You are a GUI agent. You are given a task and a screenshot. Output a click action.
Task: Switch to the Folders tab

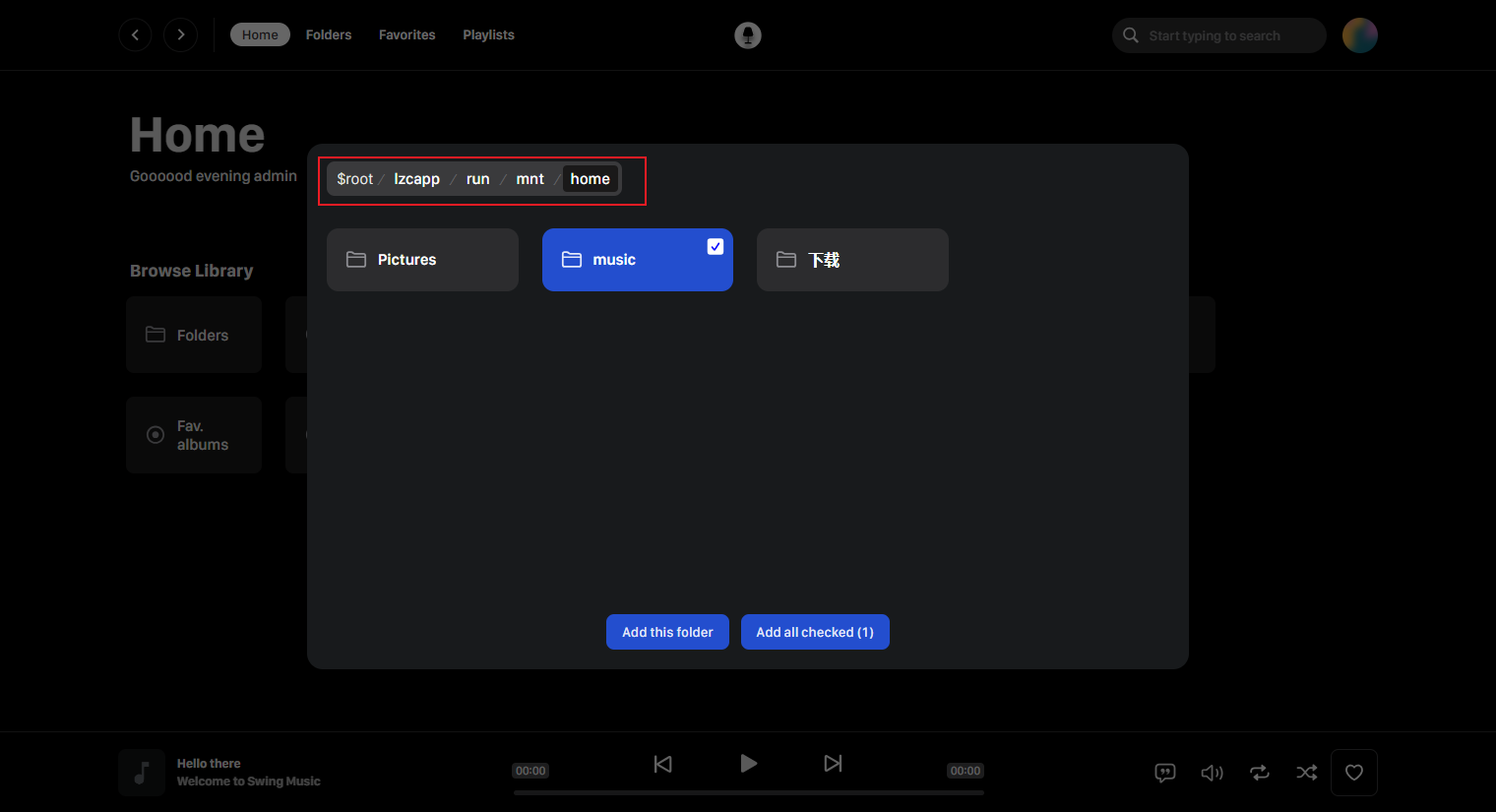point(329,34)
